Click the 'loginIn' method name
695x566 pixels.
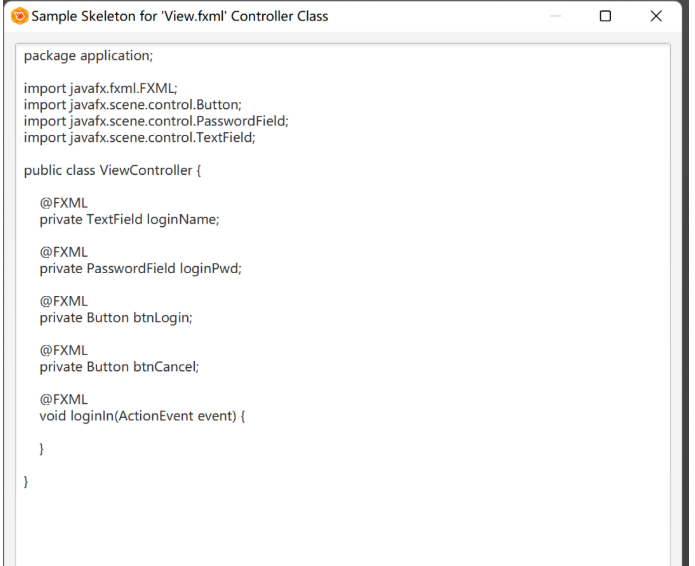91,415
